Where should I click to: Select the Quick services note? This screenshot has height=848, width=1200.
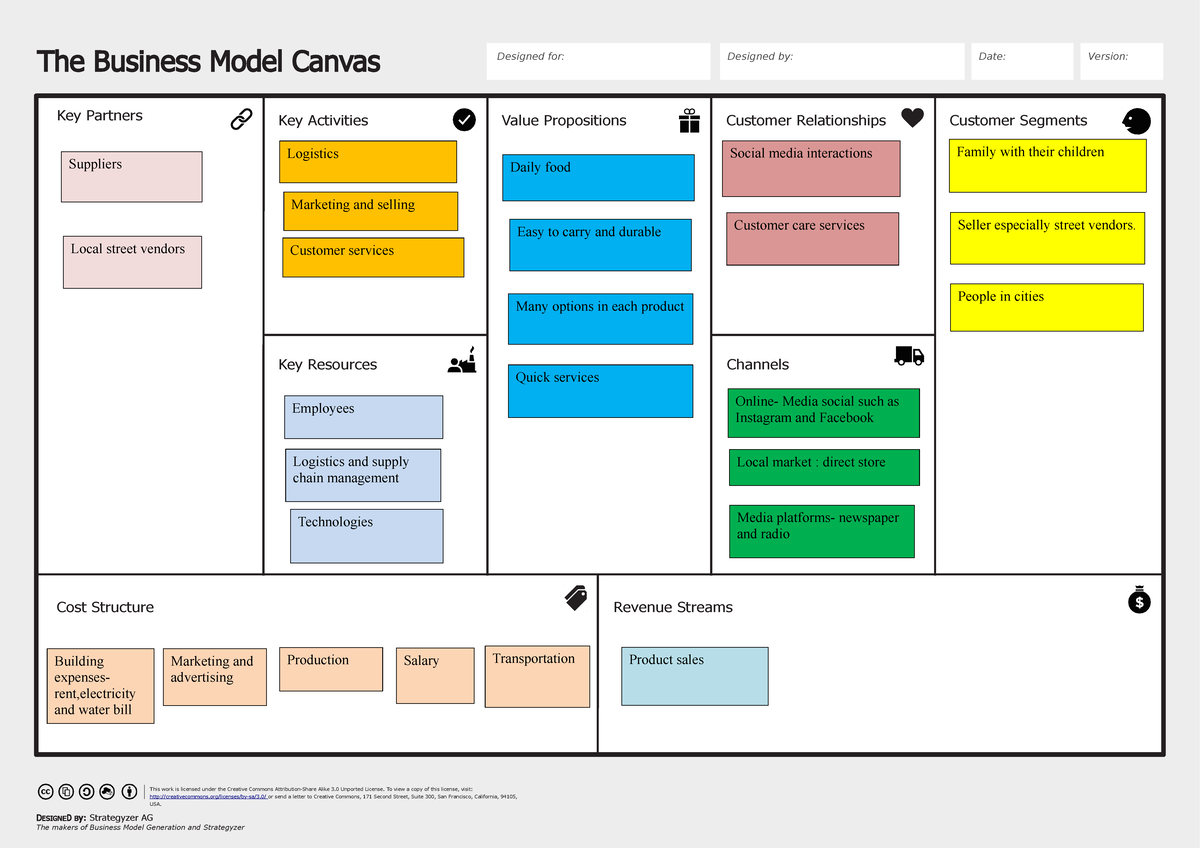[x=600, y=391]
